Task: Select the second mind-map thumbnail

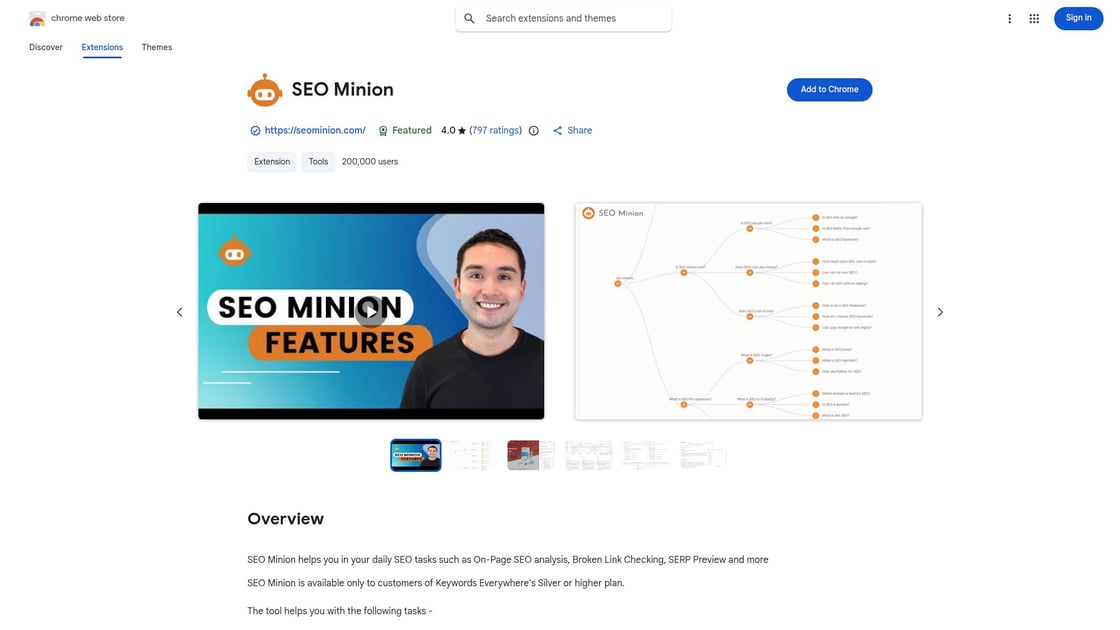Action: 473,455
